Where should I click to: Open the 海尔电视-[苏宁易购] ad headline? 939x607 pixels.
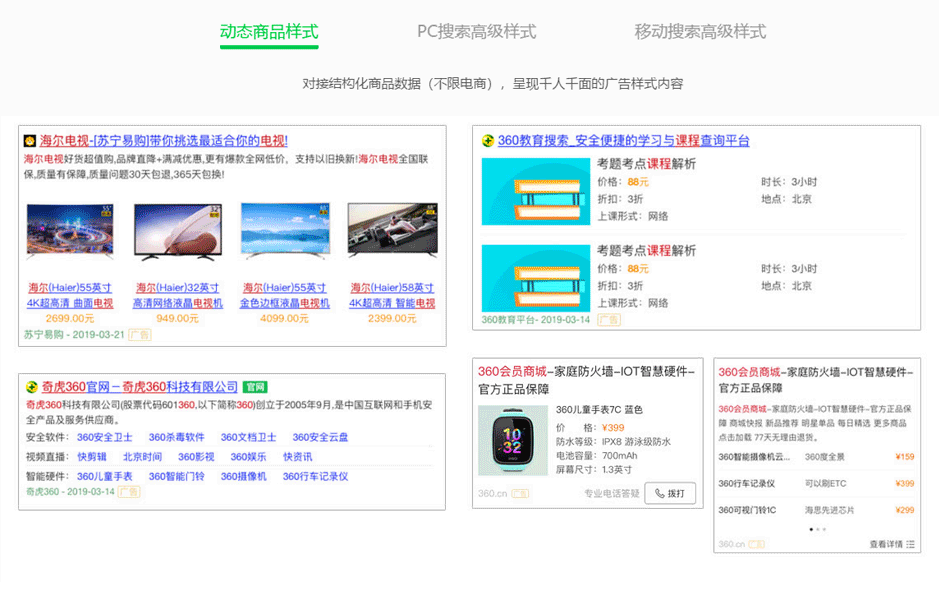pos(163,141)
